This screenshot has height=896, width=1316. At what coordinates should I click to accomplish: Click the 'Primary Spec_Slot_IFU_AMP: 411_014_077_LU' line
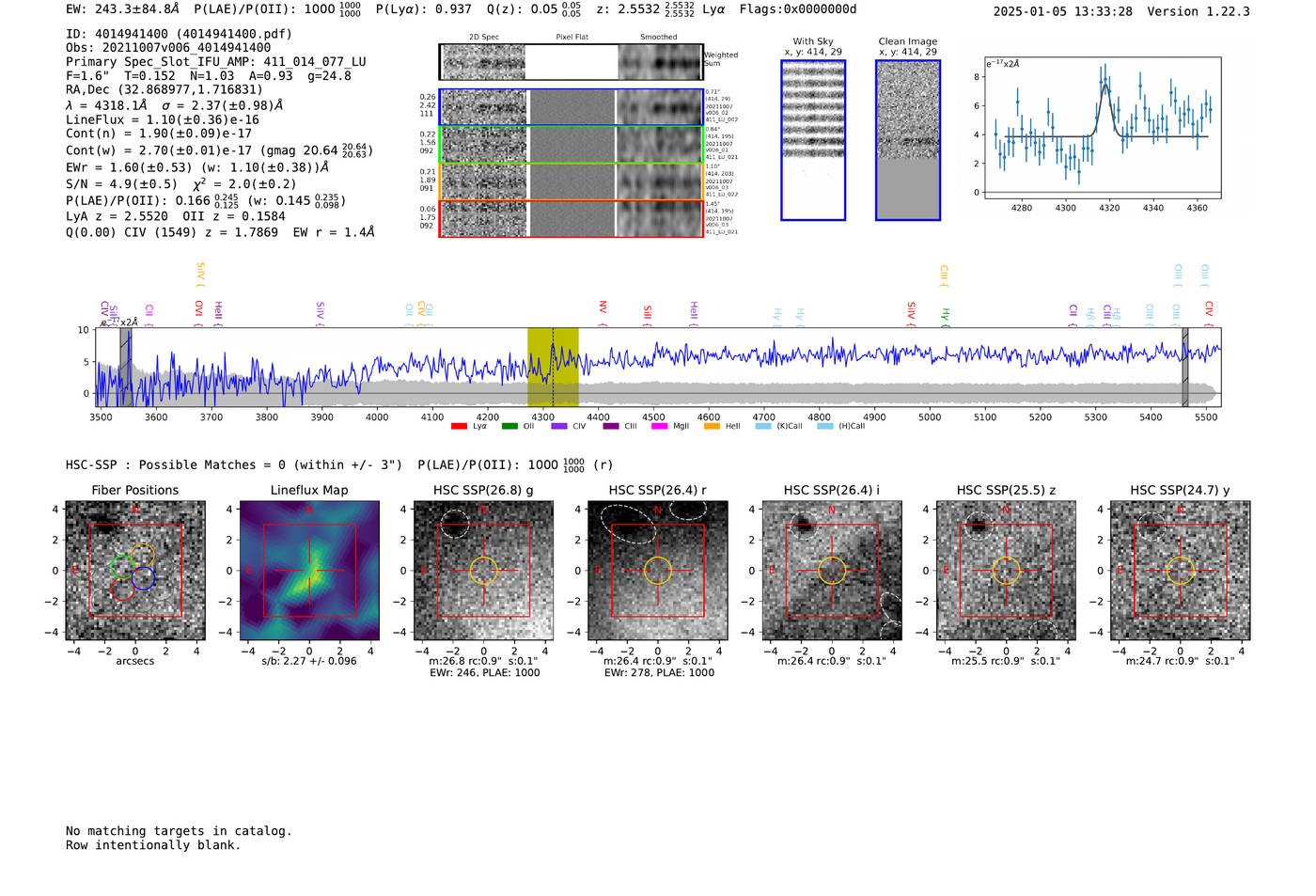[216, 62]
